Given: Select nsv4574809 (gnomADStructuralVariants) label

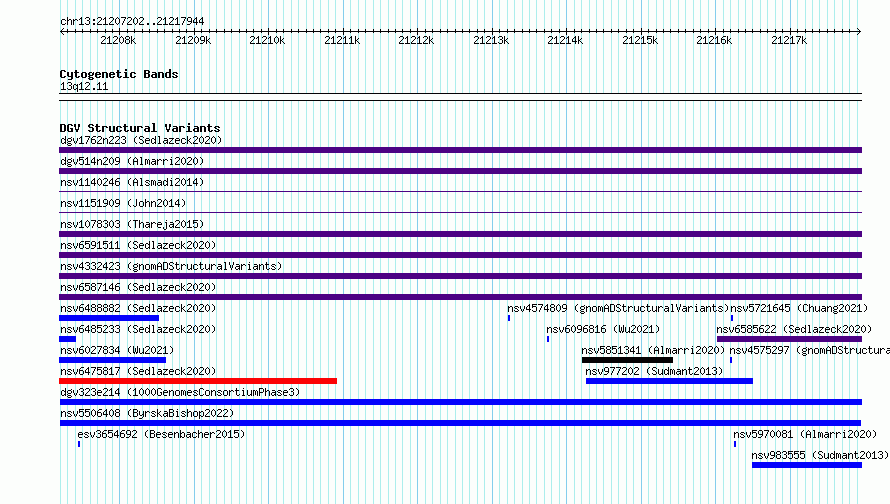Looking at the screenshot, I should click(x=618, y=308).
